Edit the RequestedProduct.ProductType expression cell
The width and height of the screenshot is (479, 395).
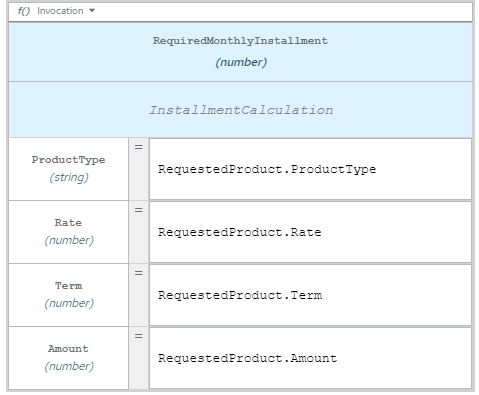coord(310,169)
